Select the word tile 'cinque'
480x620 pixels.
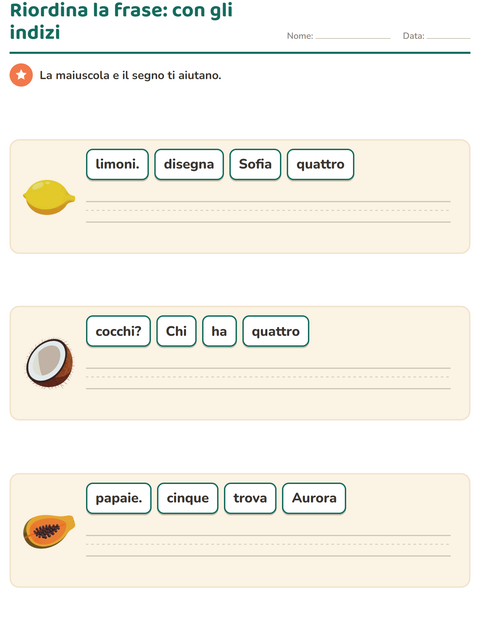click(x=187, y=498)
